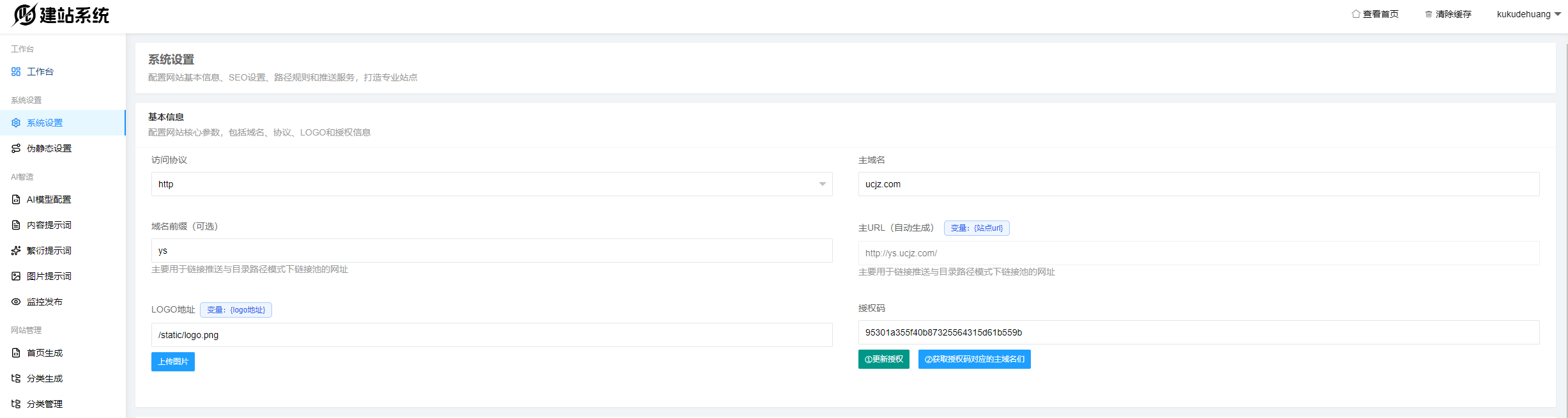Click the 网站管理 sidebar group label

pos(26,330)
